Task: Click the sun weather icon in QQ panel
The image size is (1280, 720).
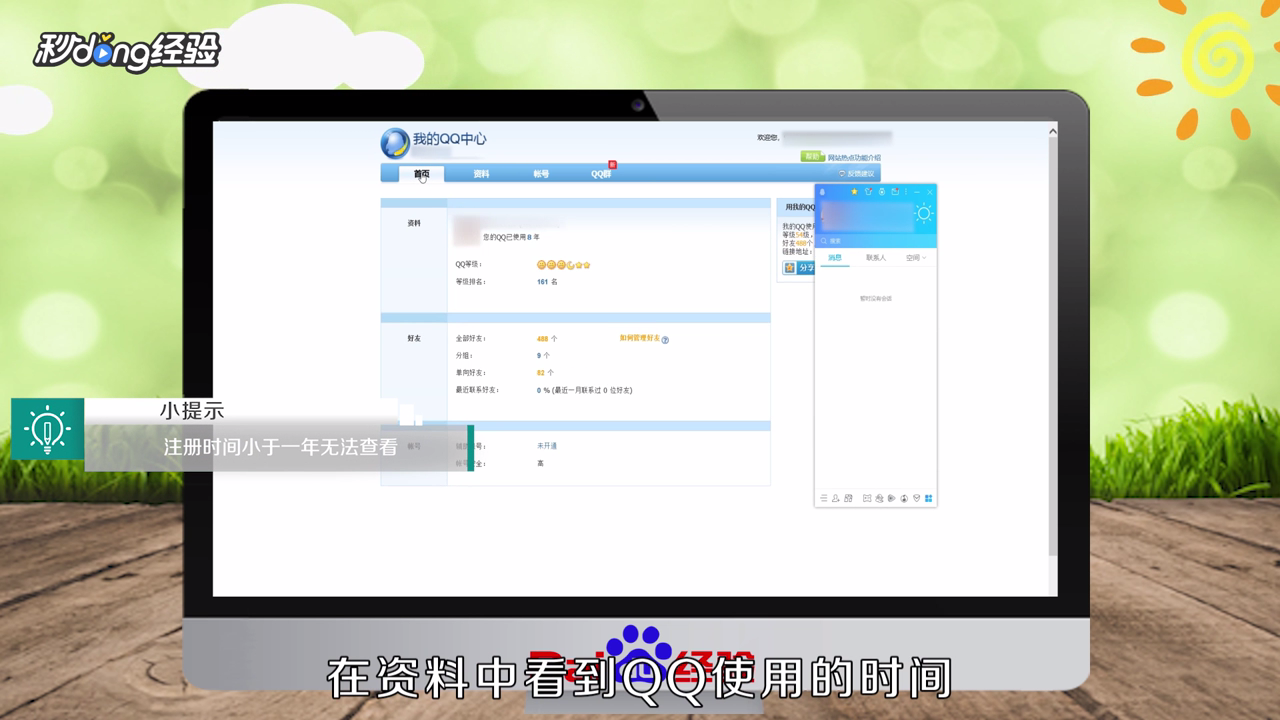Action: tap(924, 213)
